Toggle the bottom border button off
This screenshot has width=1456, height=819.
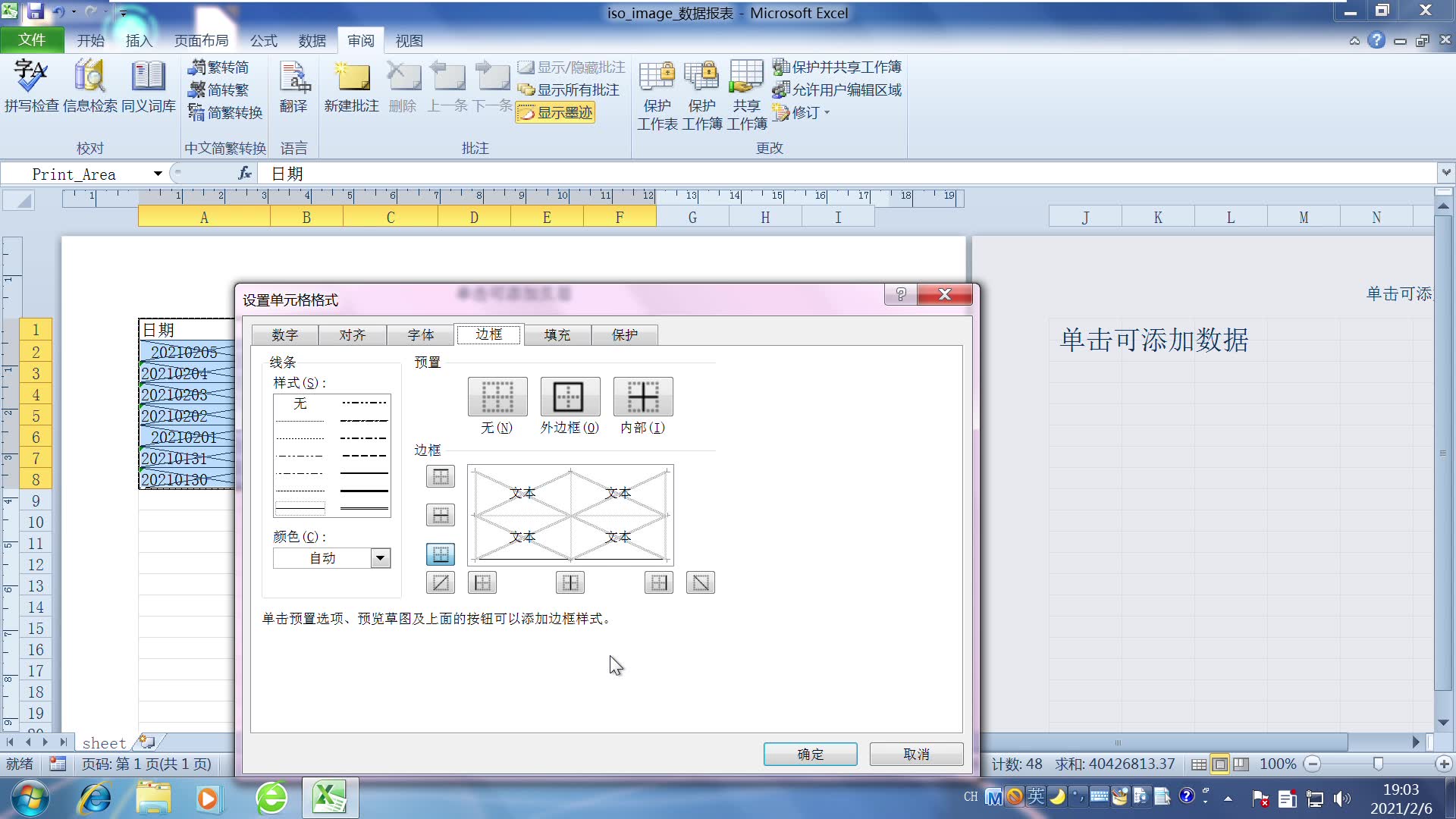tap(440, 554)
